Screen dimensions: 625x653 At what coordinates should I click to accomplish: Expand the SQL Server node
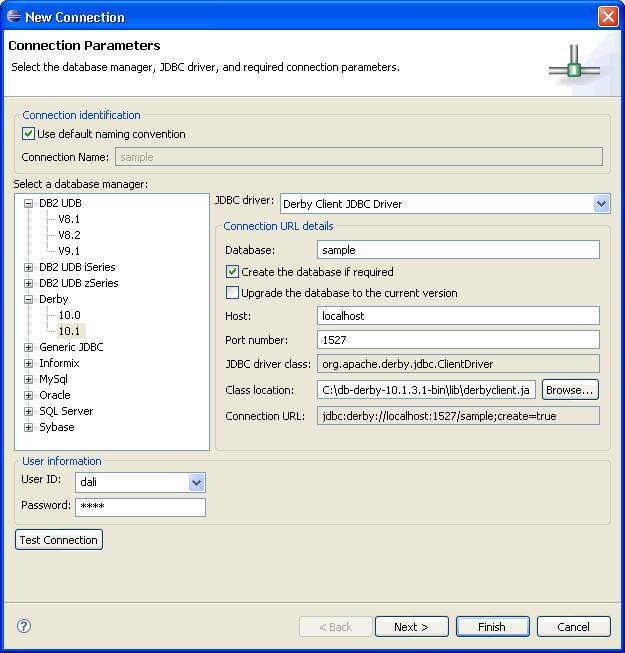click(28, 411)
